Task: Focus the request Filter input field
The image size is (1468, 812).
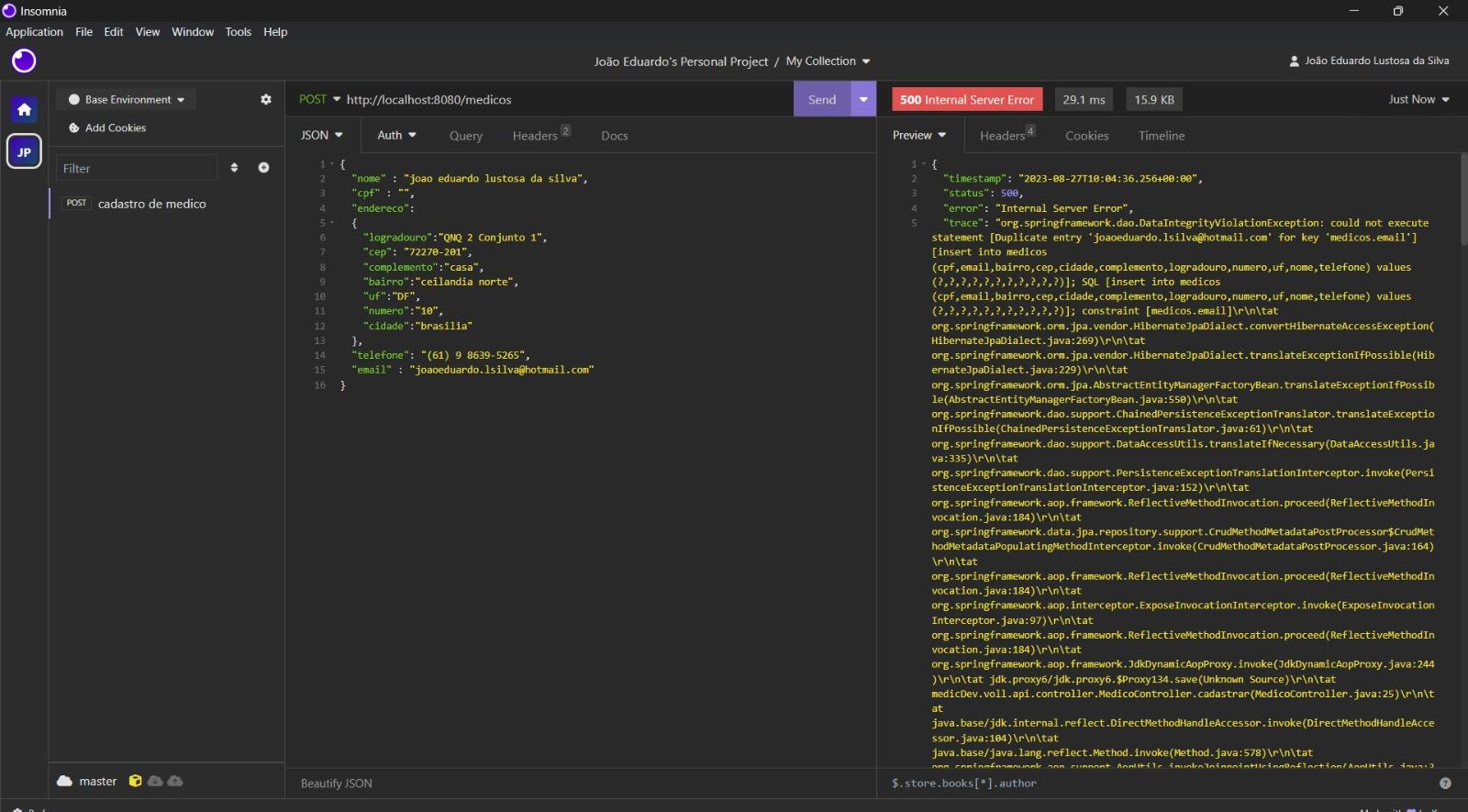Action: (x=136, y=168)
